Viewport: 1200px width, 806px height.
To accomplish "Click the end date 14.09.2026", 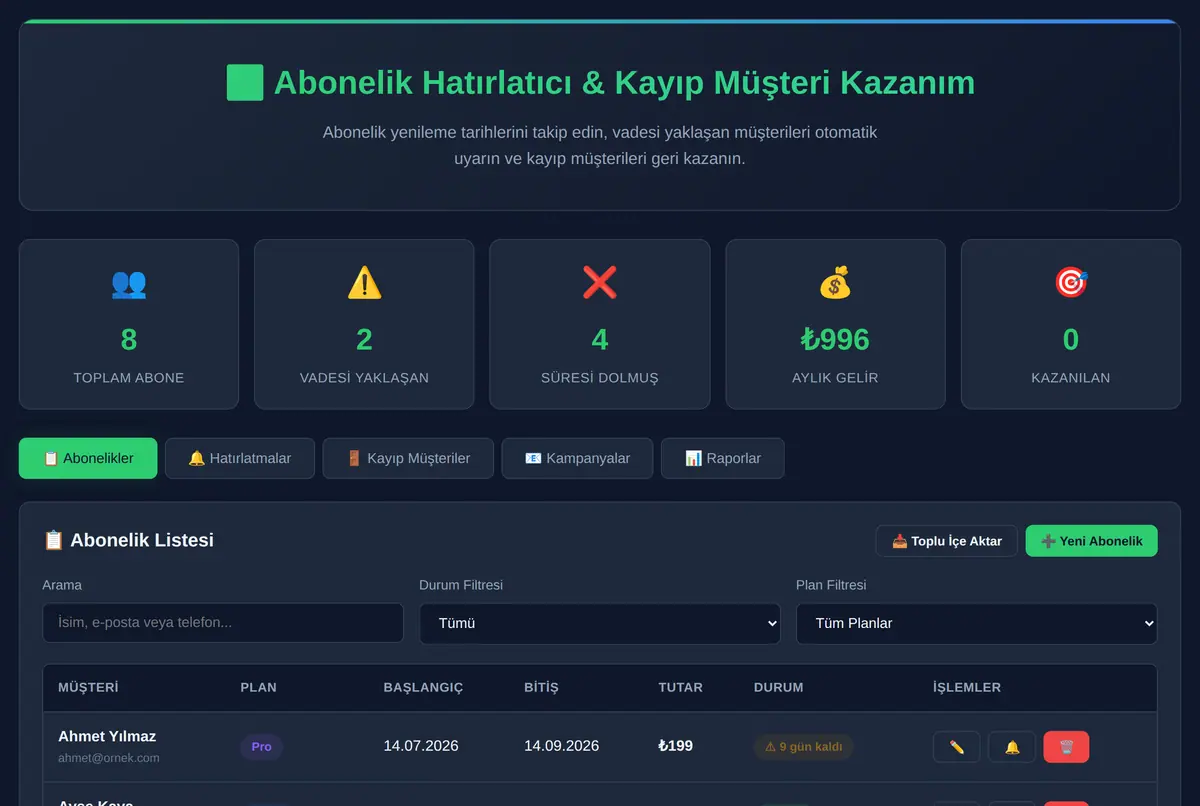I will [x=561, y=746].
